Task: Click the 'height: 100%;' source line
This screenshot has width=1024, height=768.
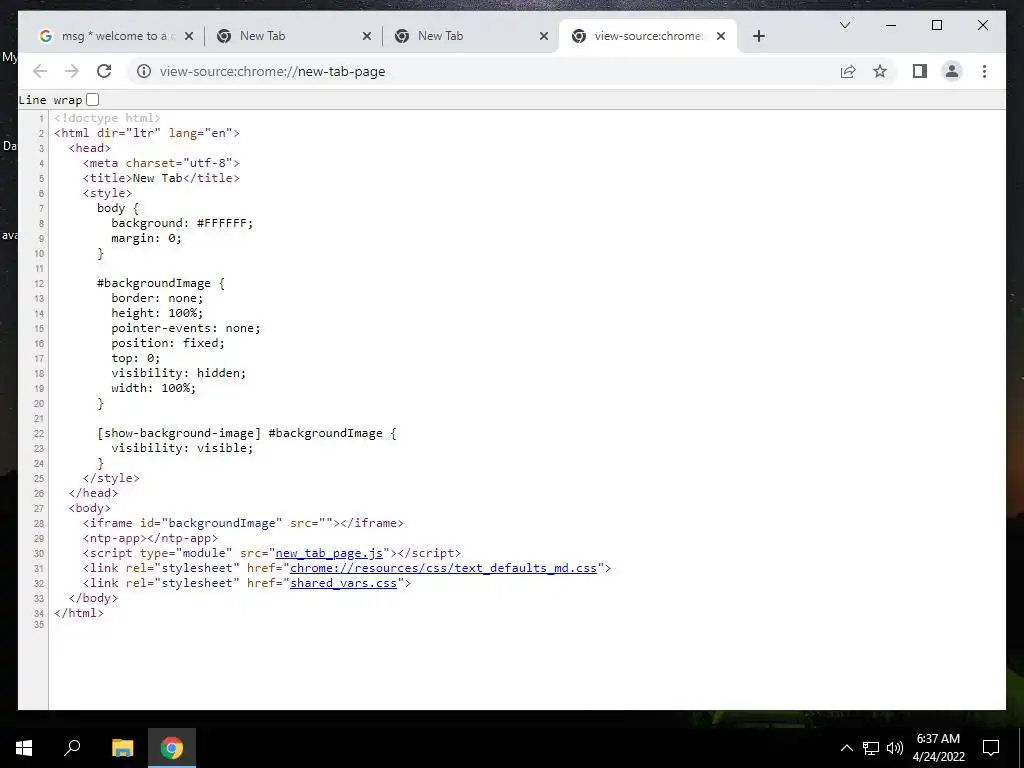Action: click(x=157, y=313)
